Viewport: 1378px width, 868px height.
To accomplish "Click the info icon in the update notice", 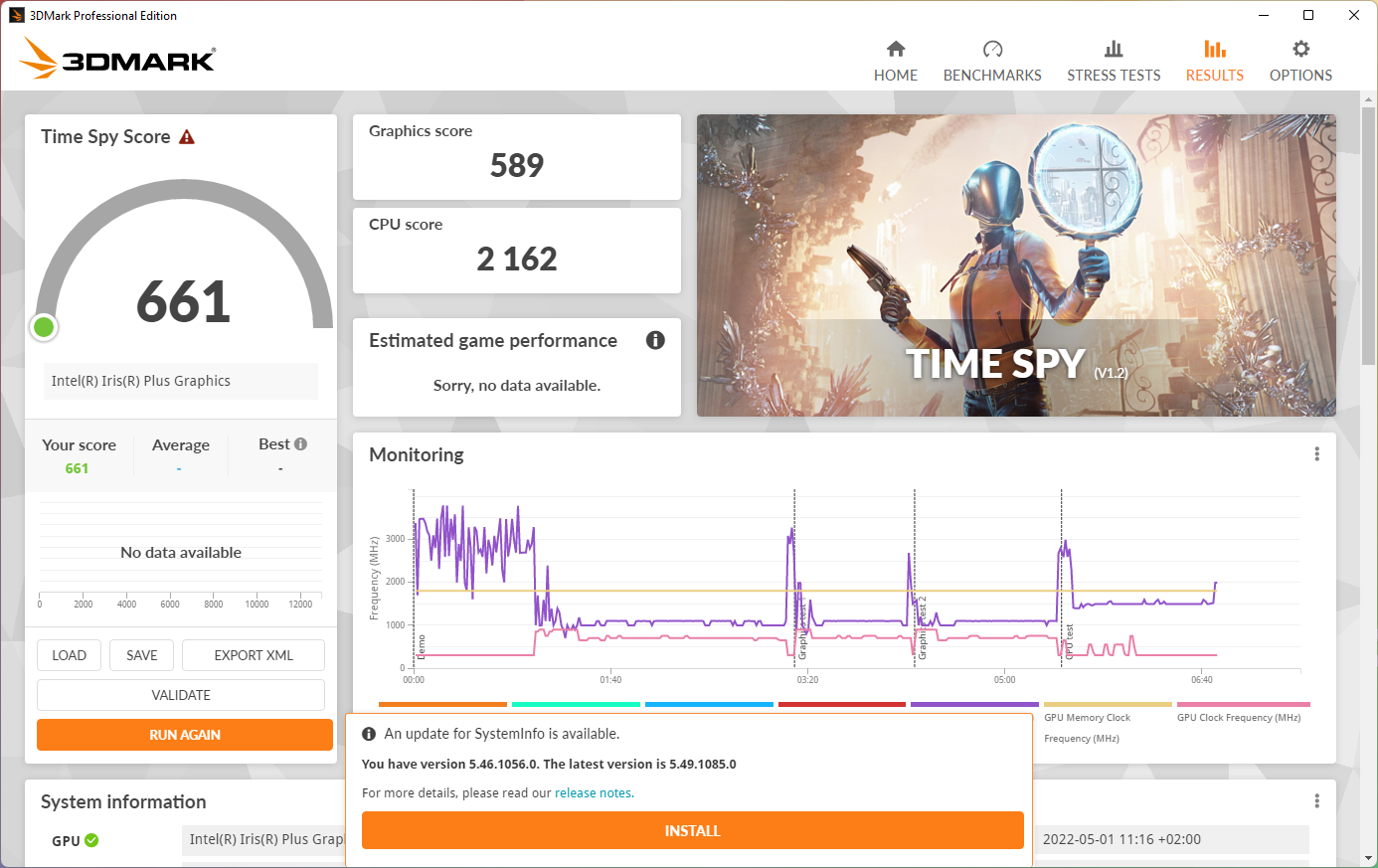I will point(369,734).
